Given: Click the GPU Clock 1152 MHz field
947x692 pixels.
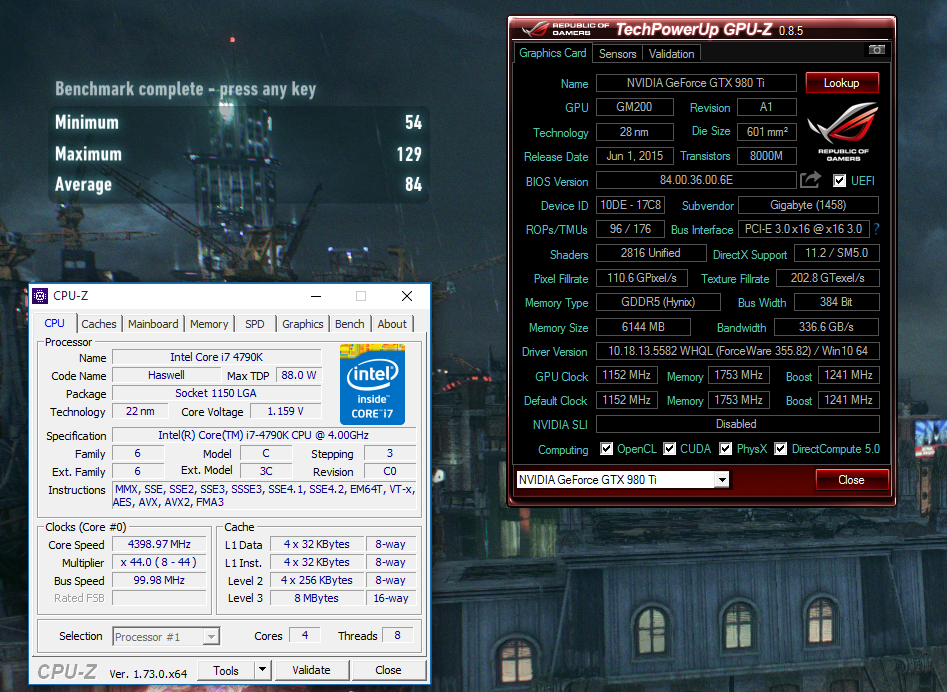Looking at the screenshot, I should pyautogui.click(x=626, y=375).
